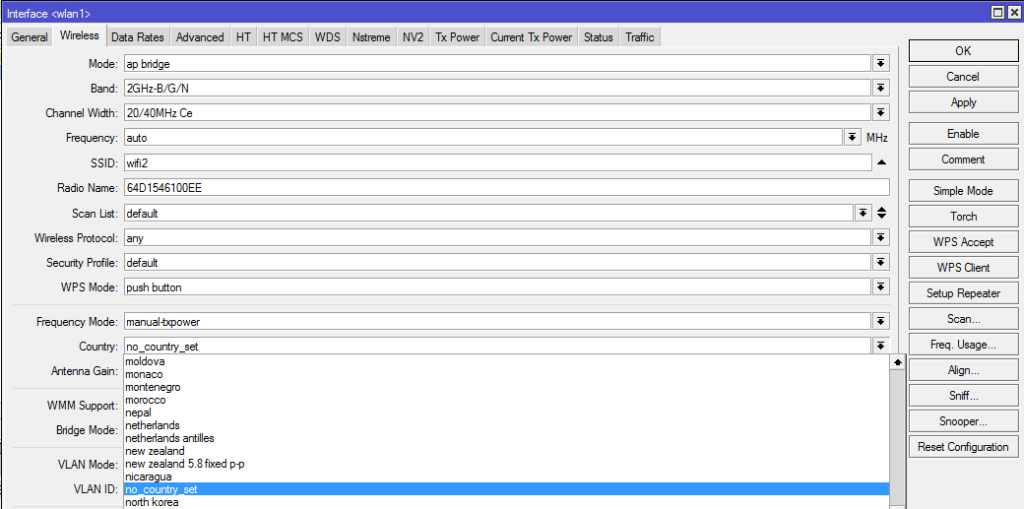This screenshot has height=509, width=1024.
Task: Go to the Tx Power tab
Action: [x=456, y=37]
